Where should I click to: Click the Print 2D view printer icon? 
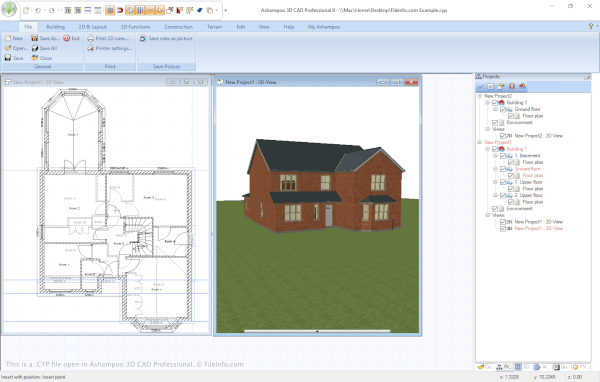coord(91,38)
